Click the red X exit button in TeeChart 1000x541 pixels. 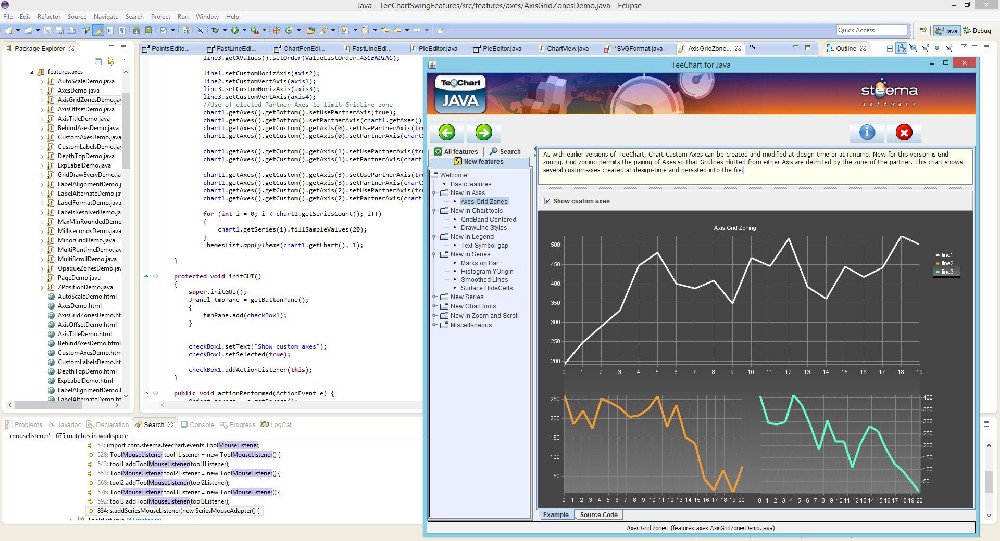click(x=904, y=132)
